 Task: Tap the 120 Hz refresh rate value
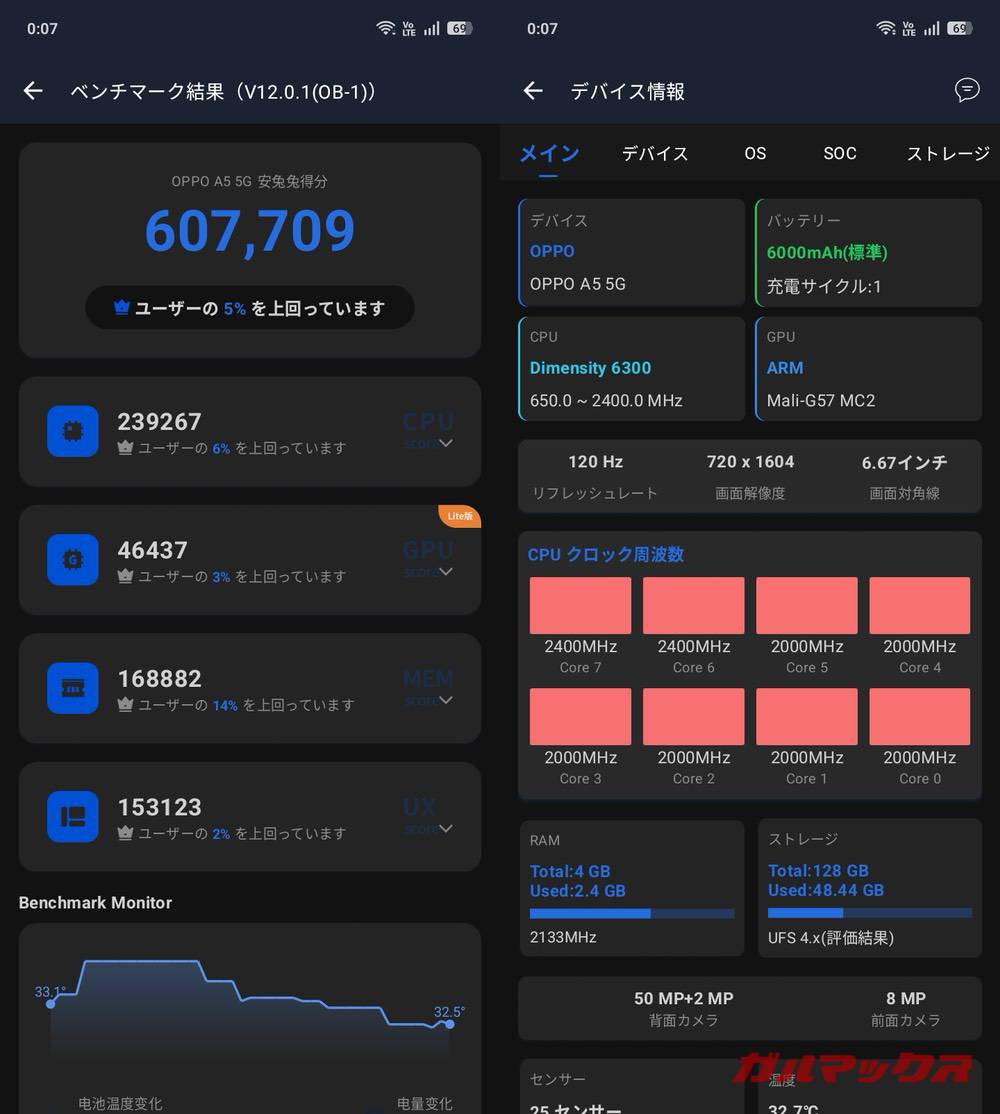(596, 462)
